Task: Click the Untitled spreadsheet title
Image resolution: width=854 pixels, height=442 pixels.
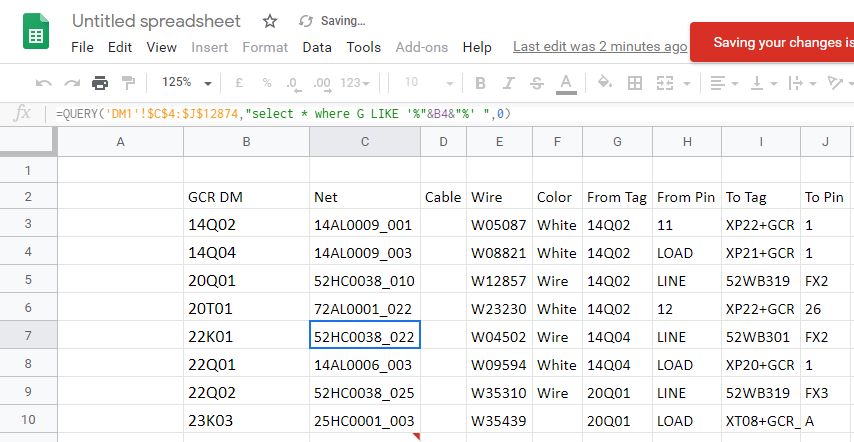Action: [156, 21]
